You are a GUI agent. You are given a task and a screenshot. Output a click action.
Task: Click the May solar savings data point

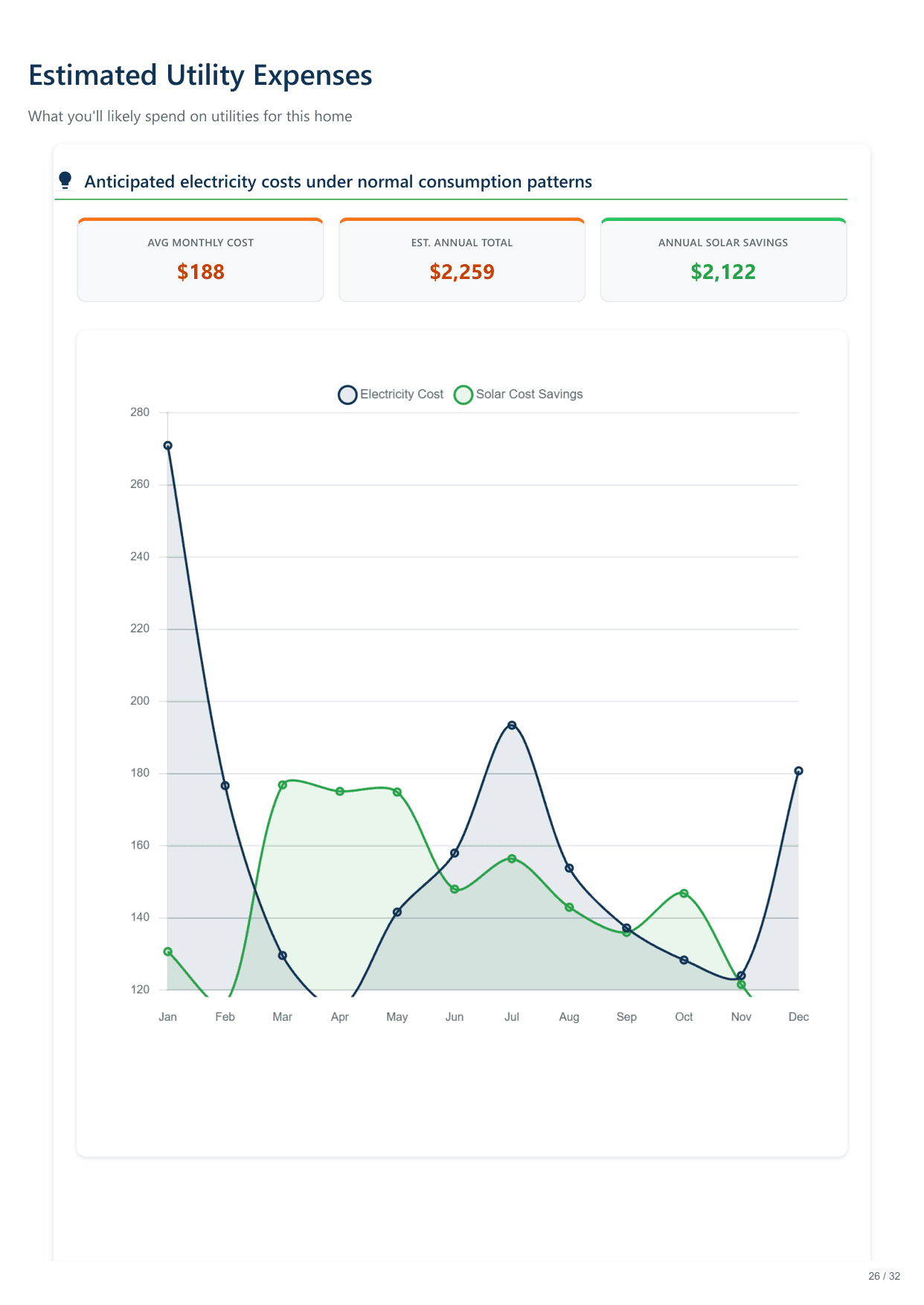pos(397,792)
